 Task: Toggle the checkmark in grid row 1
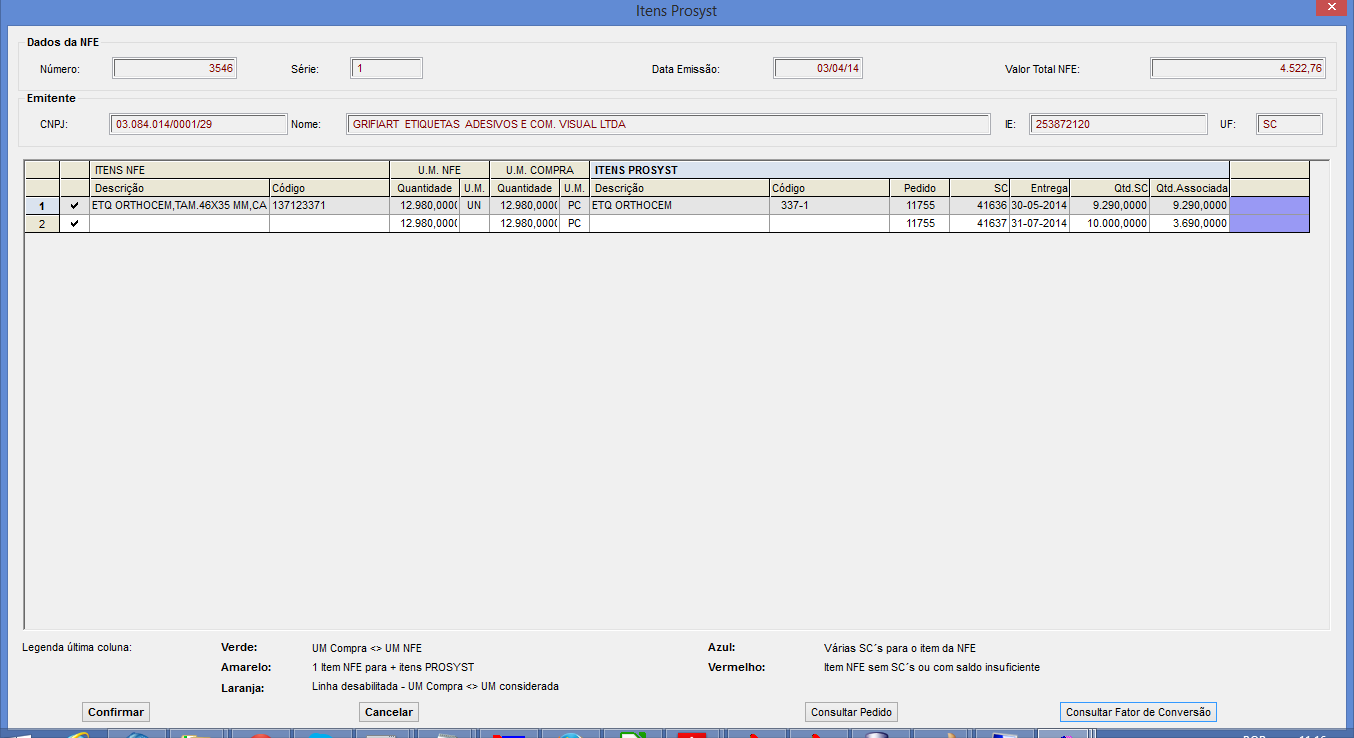(x=74, y=205)
